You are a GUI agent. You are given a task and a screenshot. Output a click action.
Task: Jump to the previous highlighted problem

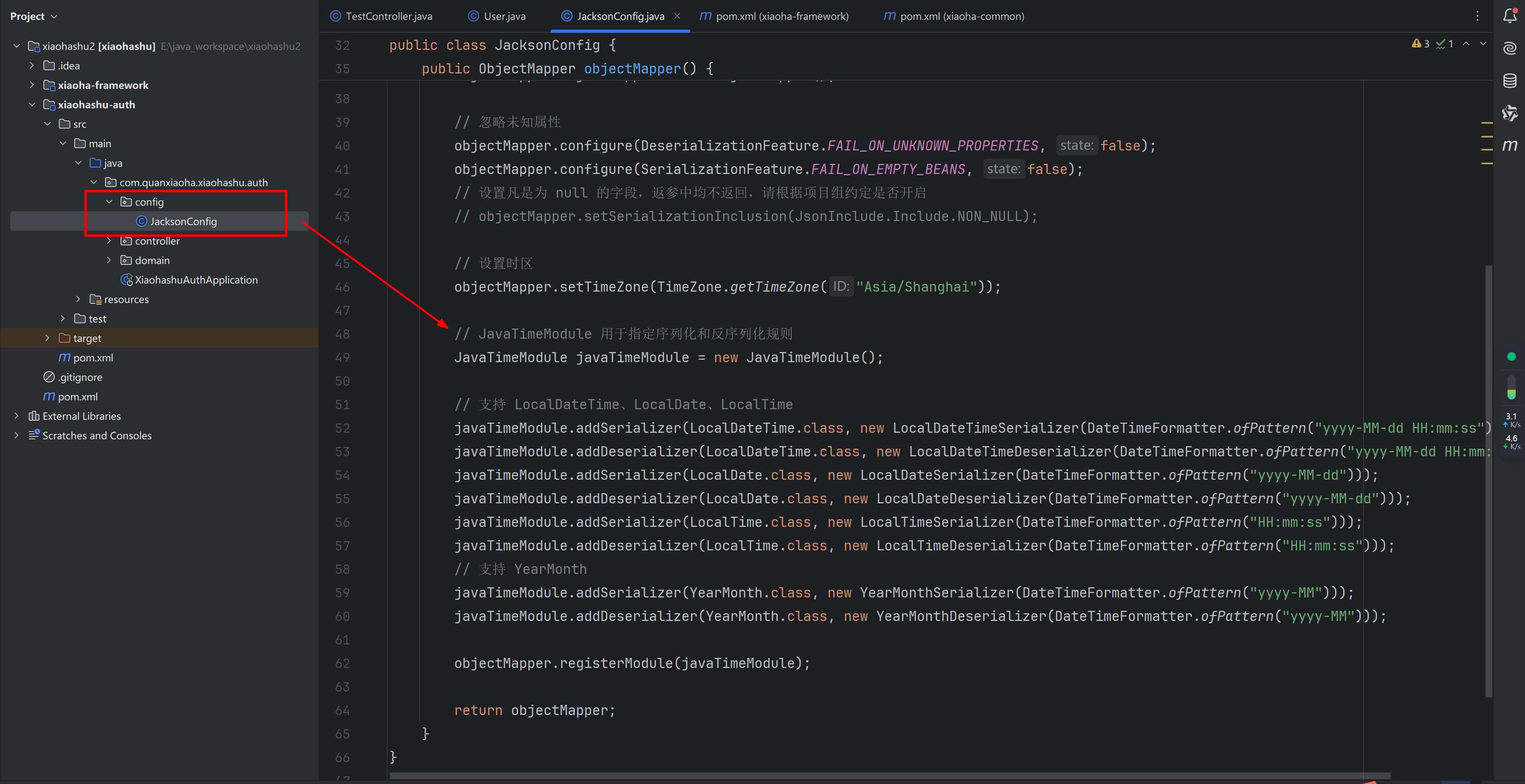pos(1466,44)
